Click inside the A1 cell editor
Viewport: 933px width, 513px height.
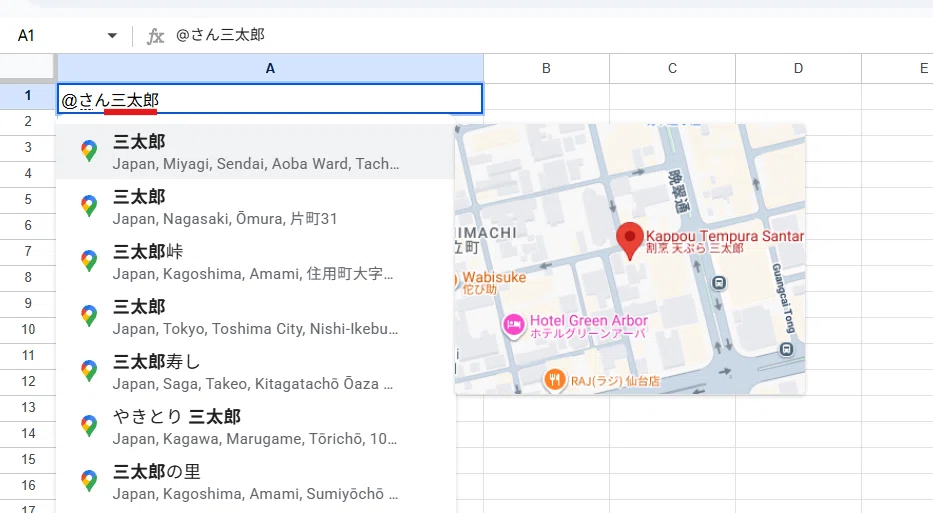[270, 99]
